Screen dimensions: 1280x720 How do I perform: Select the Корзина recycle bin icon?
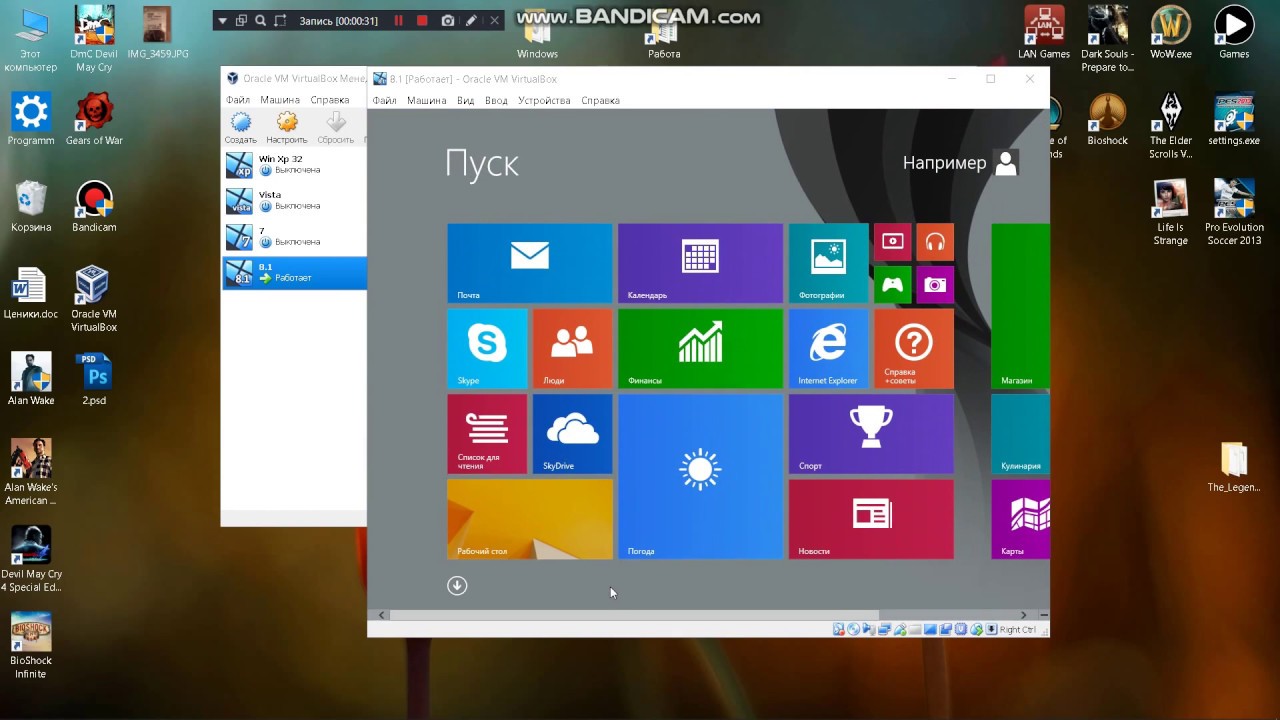pyautogui.click(x=31, y=207)
